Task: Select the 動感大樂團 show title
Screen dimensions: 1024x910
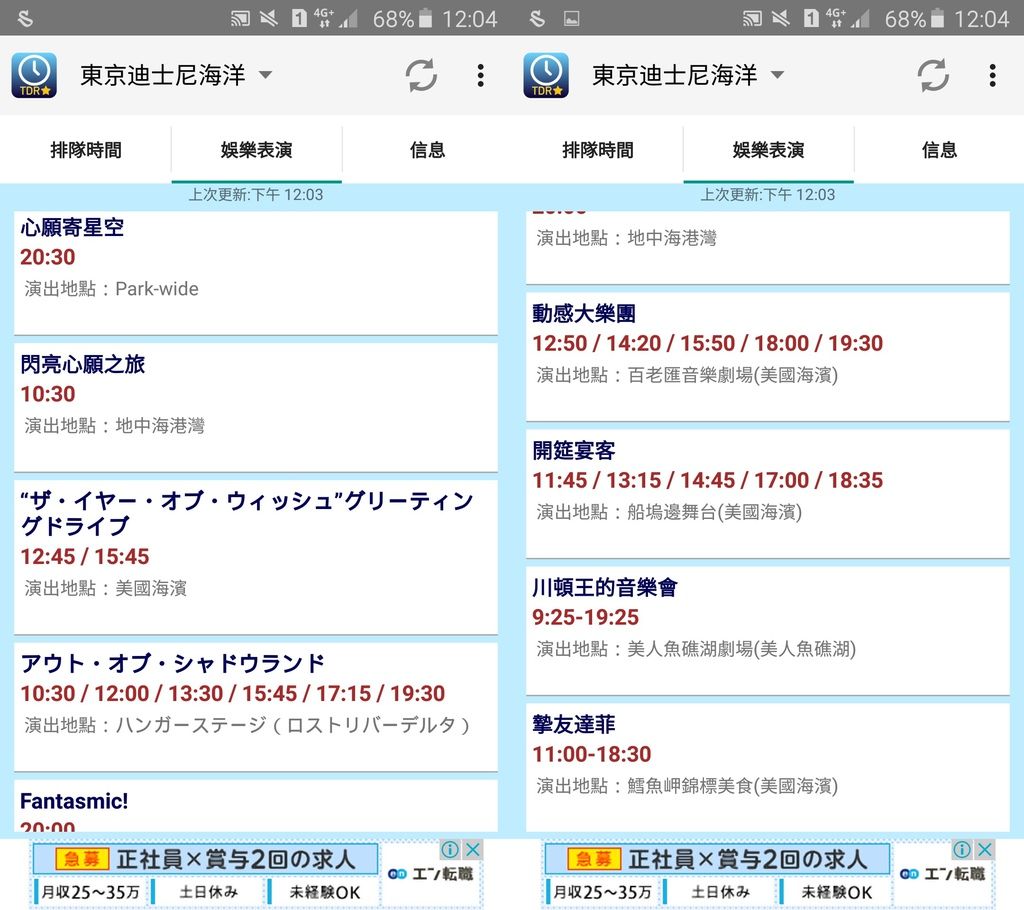Action: pos(584,314)
